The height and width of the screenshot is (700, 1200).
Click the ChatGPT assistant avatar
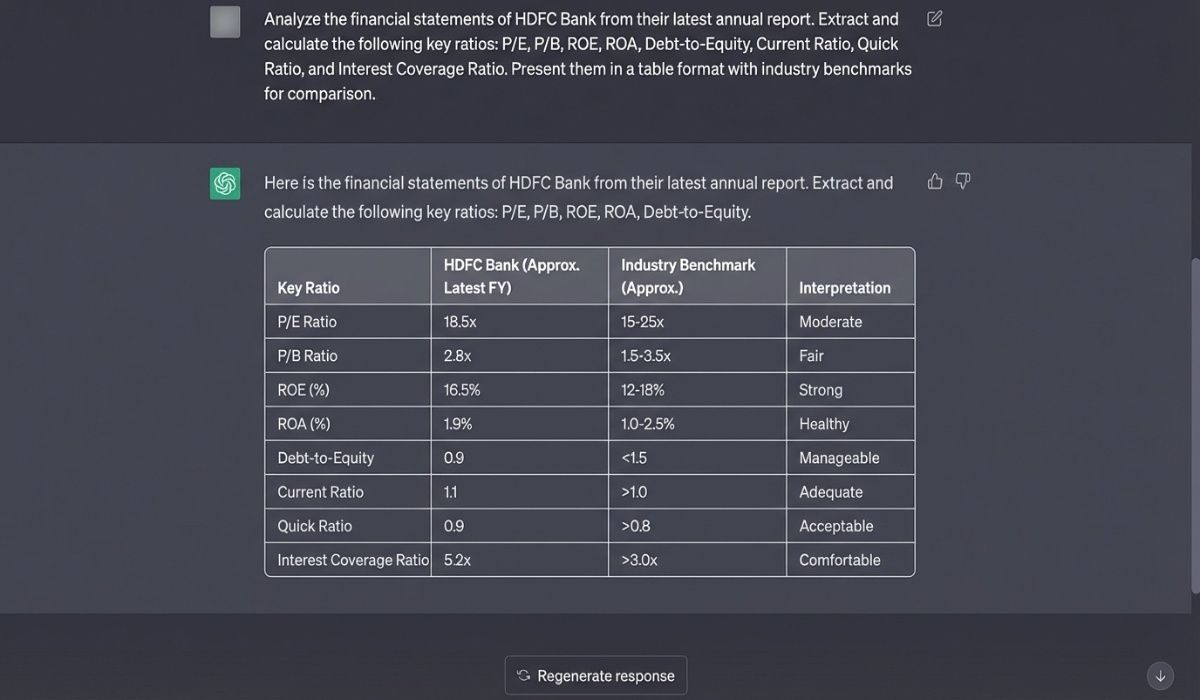(x=224, y=183)
